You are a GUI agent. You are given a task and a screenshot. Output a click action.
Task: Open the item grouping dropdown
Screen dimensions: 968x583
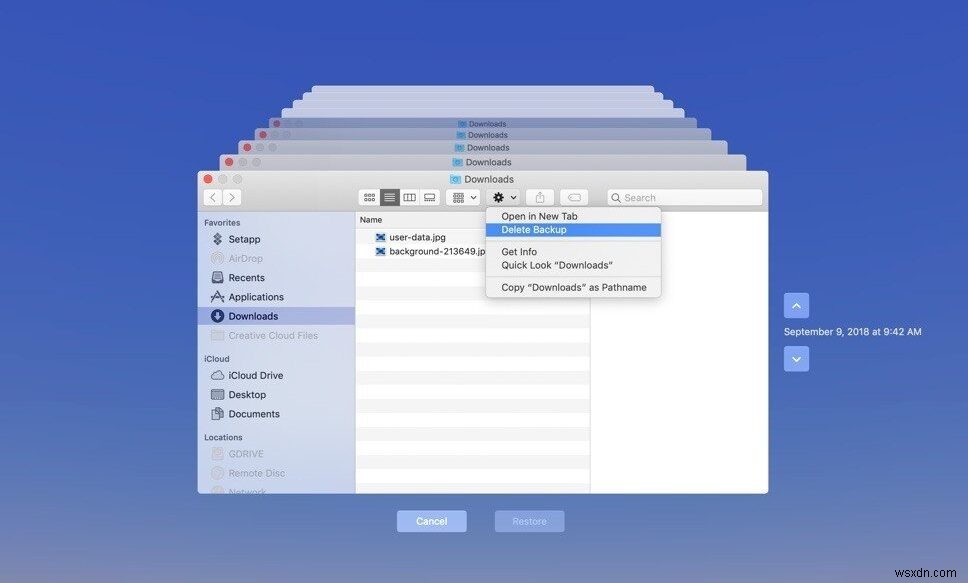point(462,197)
